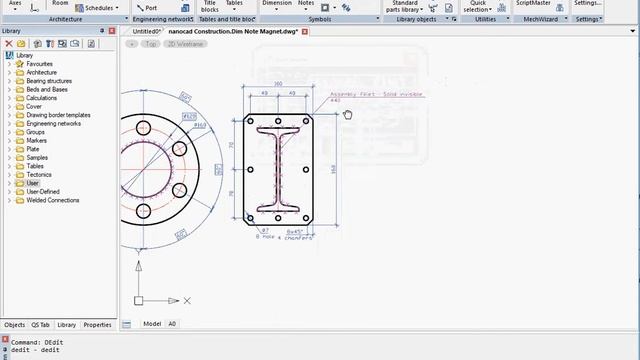Click the folder-refresh icon in Library toolbar
Viewport: 640px width, 360px height.
coord(75,44)
